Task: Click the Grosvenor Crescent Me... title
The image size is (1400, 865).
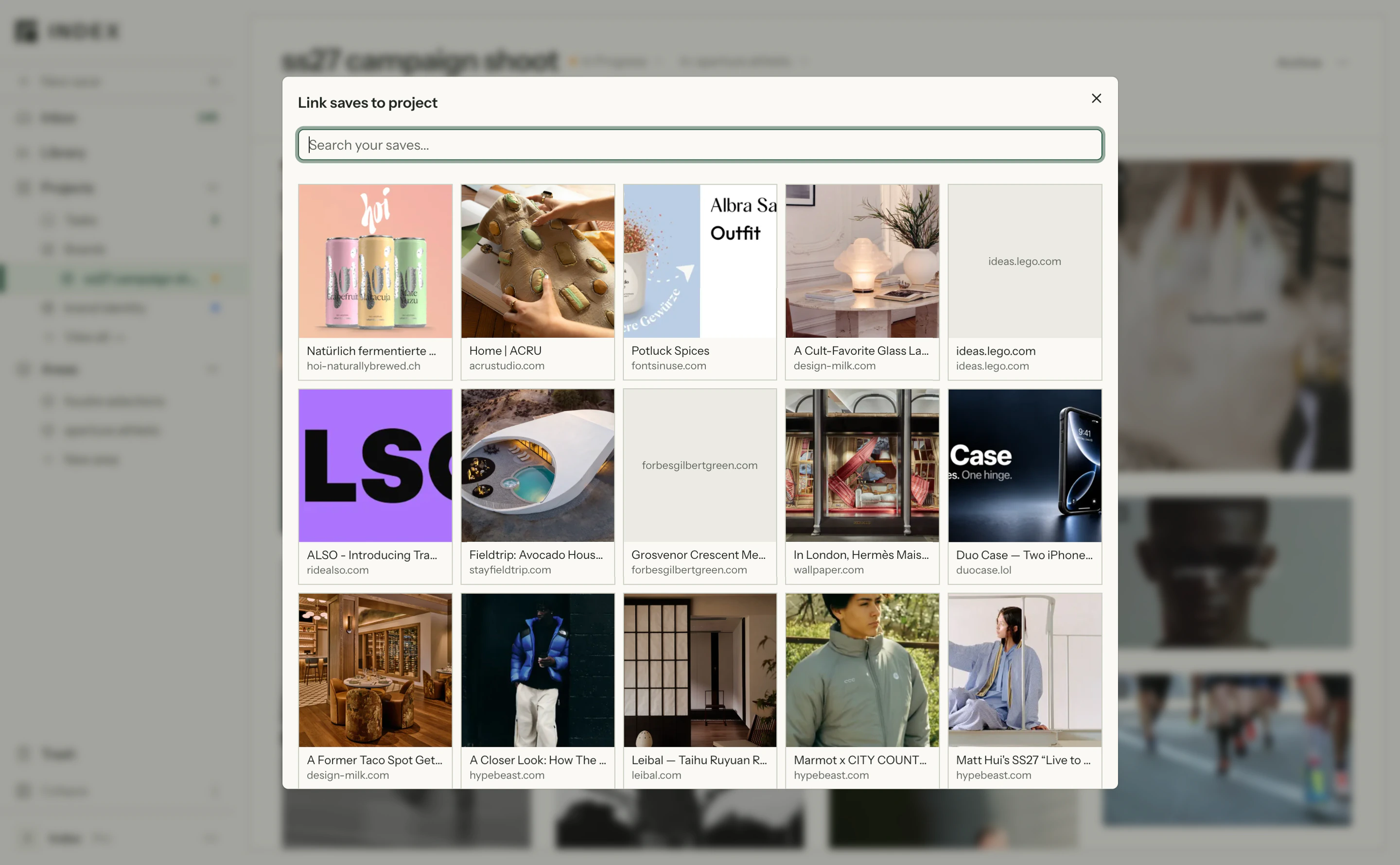Action: [699, 555]
